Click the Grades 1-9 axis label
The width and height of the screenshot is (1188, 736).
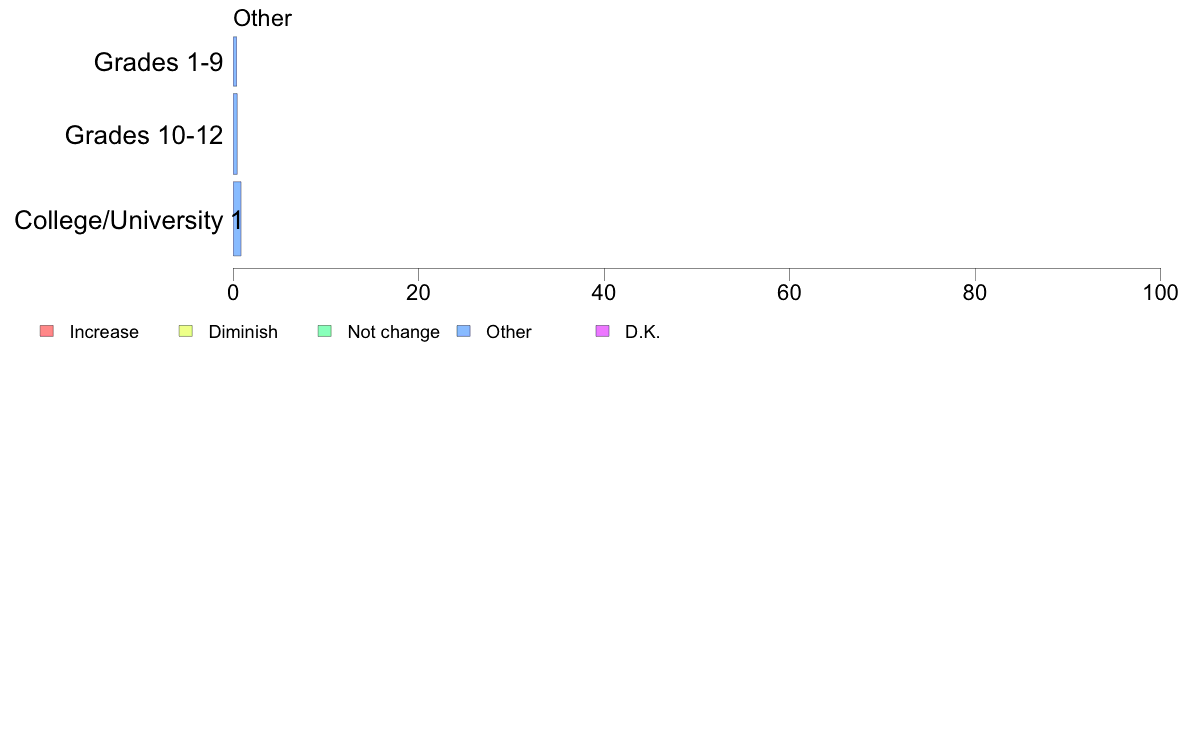point(158,62)
